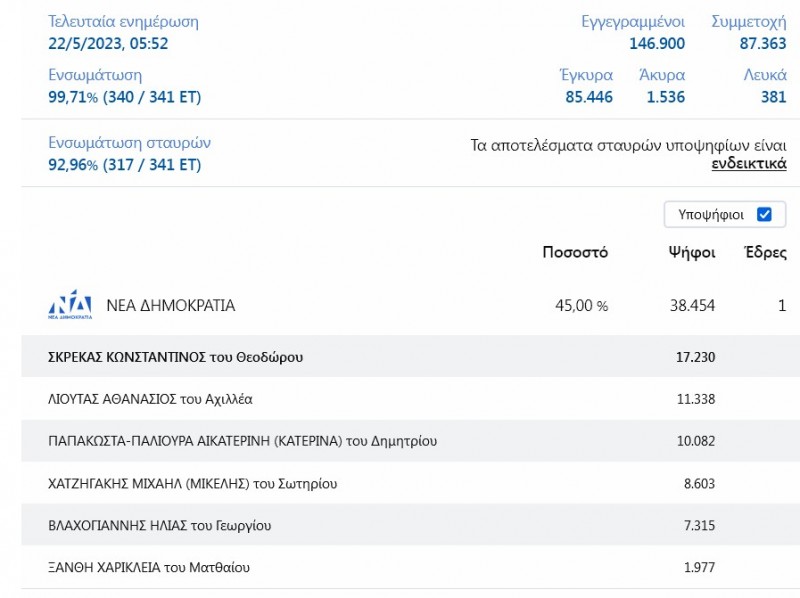
Task: Click the Άκυρα count 1.536
Action: click(665, 97)
